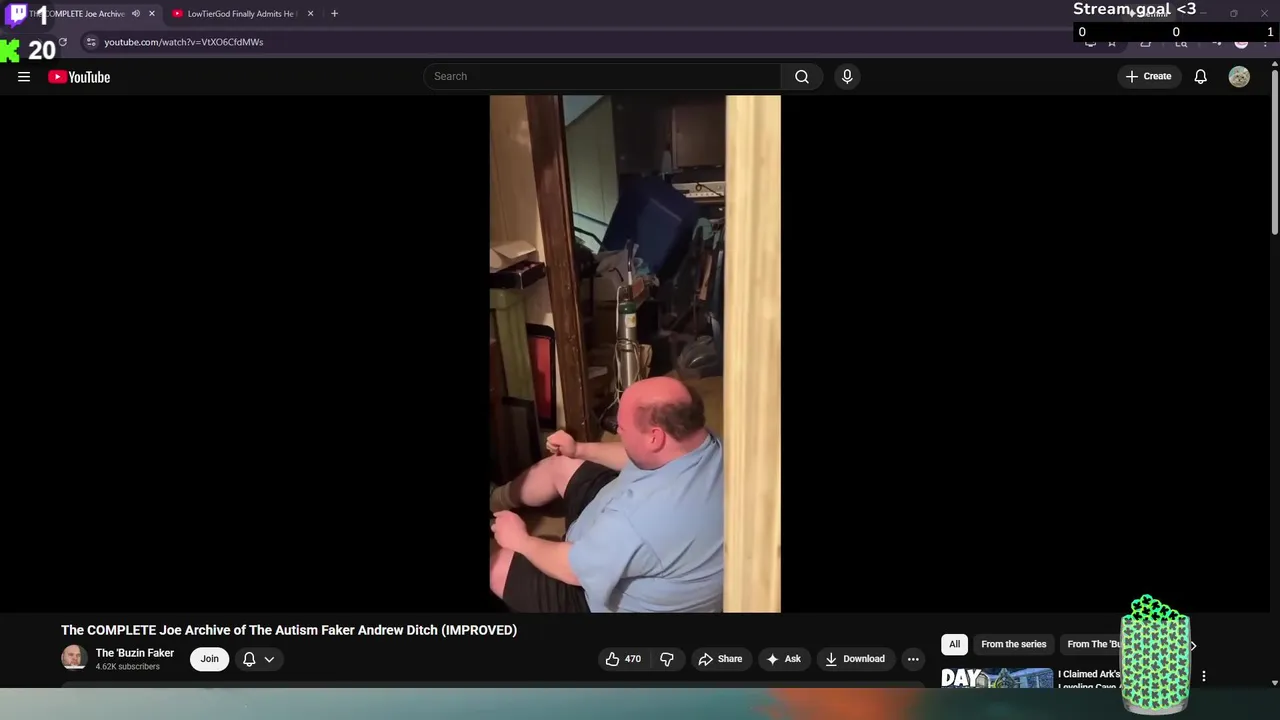Image resolution: width=1280 pixels, height=720 pixels.
Task: View site information icon in address bar
Action: click(x=91, y=42)
